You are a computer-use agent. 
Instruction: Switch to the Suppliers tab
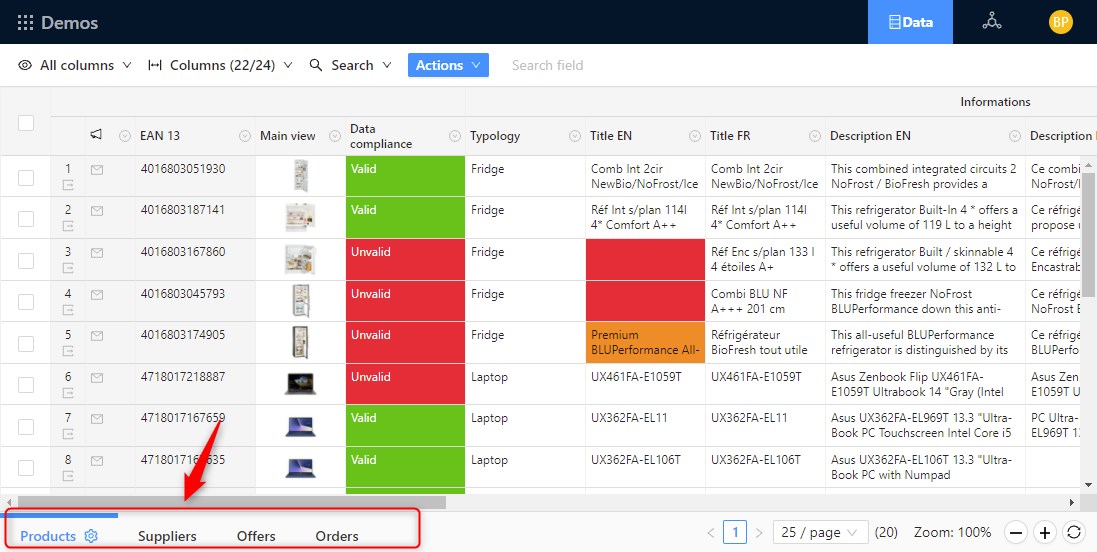coord(167,536)
